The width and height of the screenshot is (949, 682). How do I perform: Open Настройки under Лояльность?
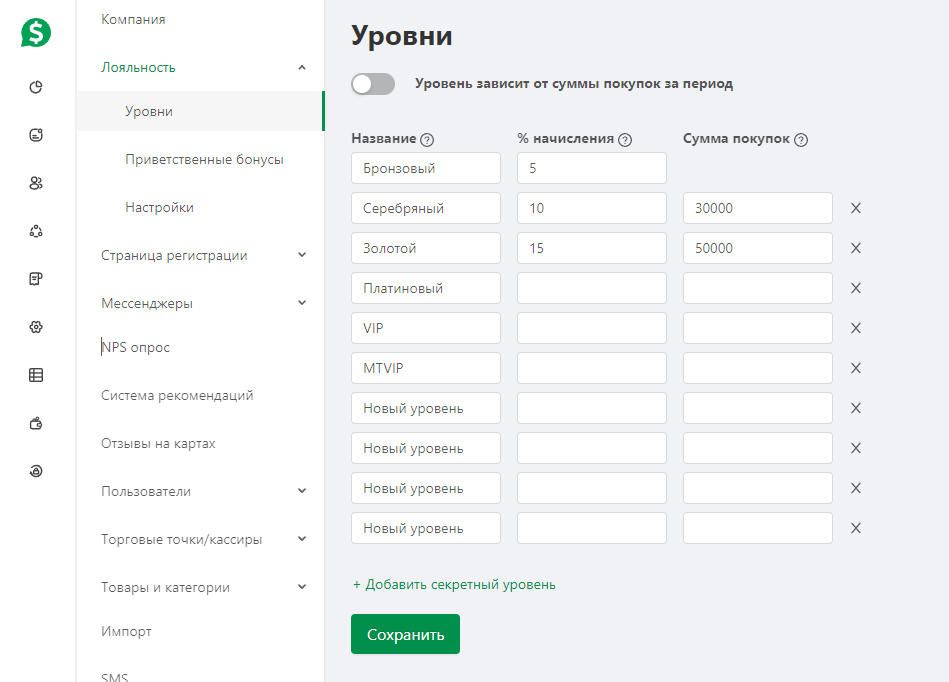pos(159,208)
